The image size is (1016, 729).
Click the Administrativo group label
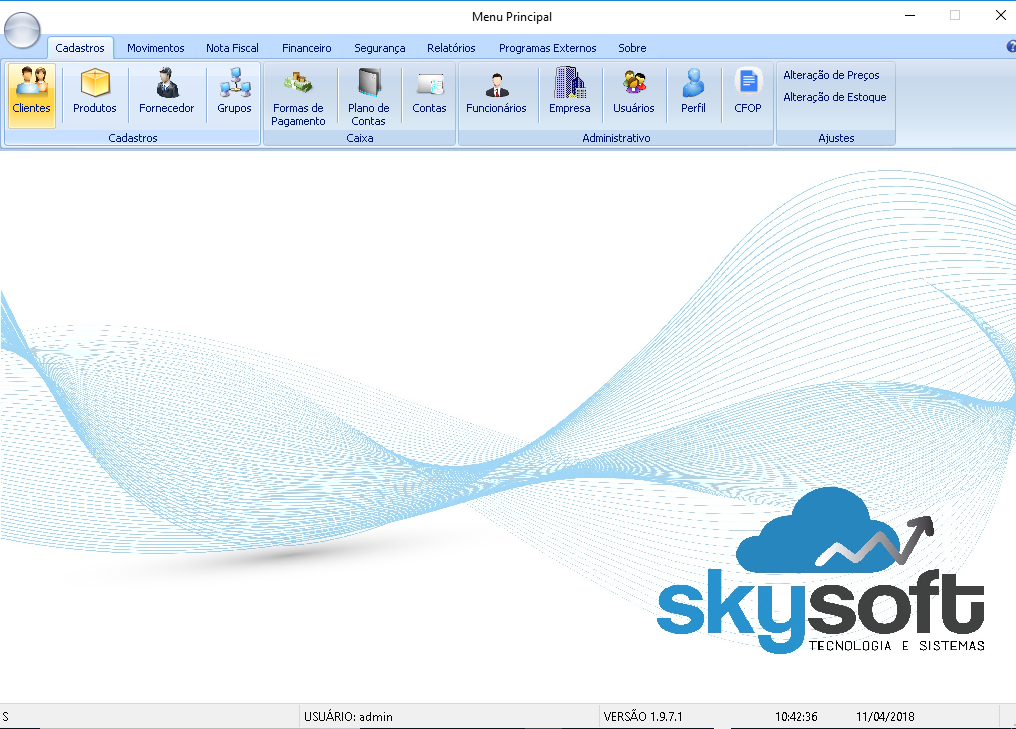click(616, 138)
